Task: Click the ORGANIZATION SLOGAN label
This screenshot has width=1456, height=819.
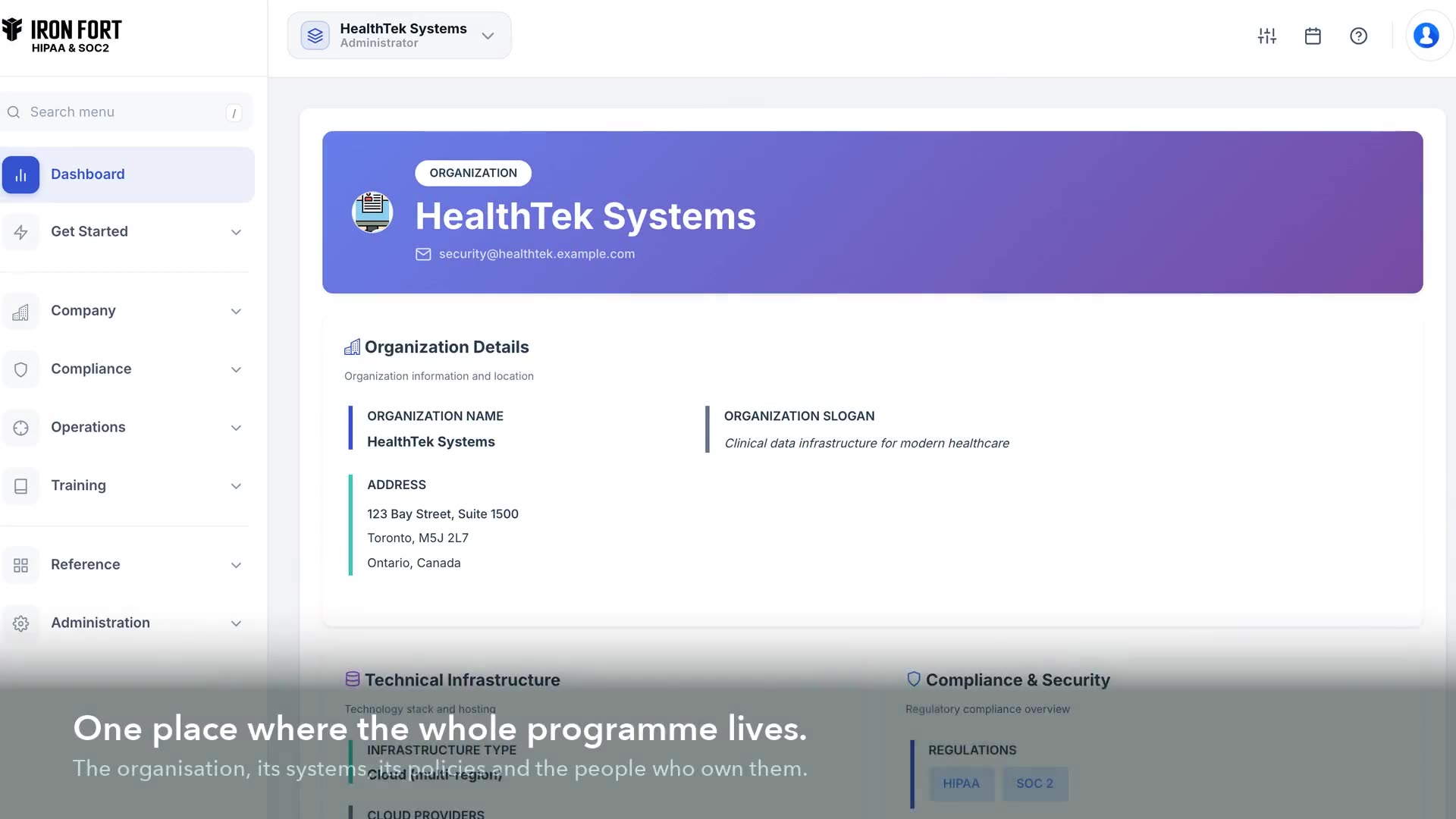Action: (799, 416)
